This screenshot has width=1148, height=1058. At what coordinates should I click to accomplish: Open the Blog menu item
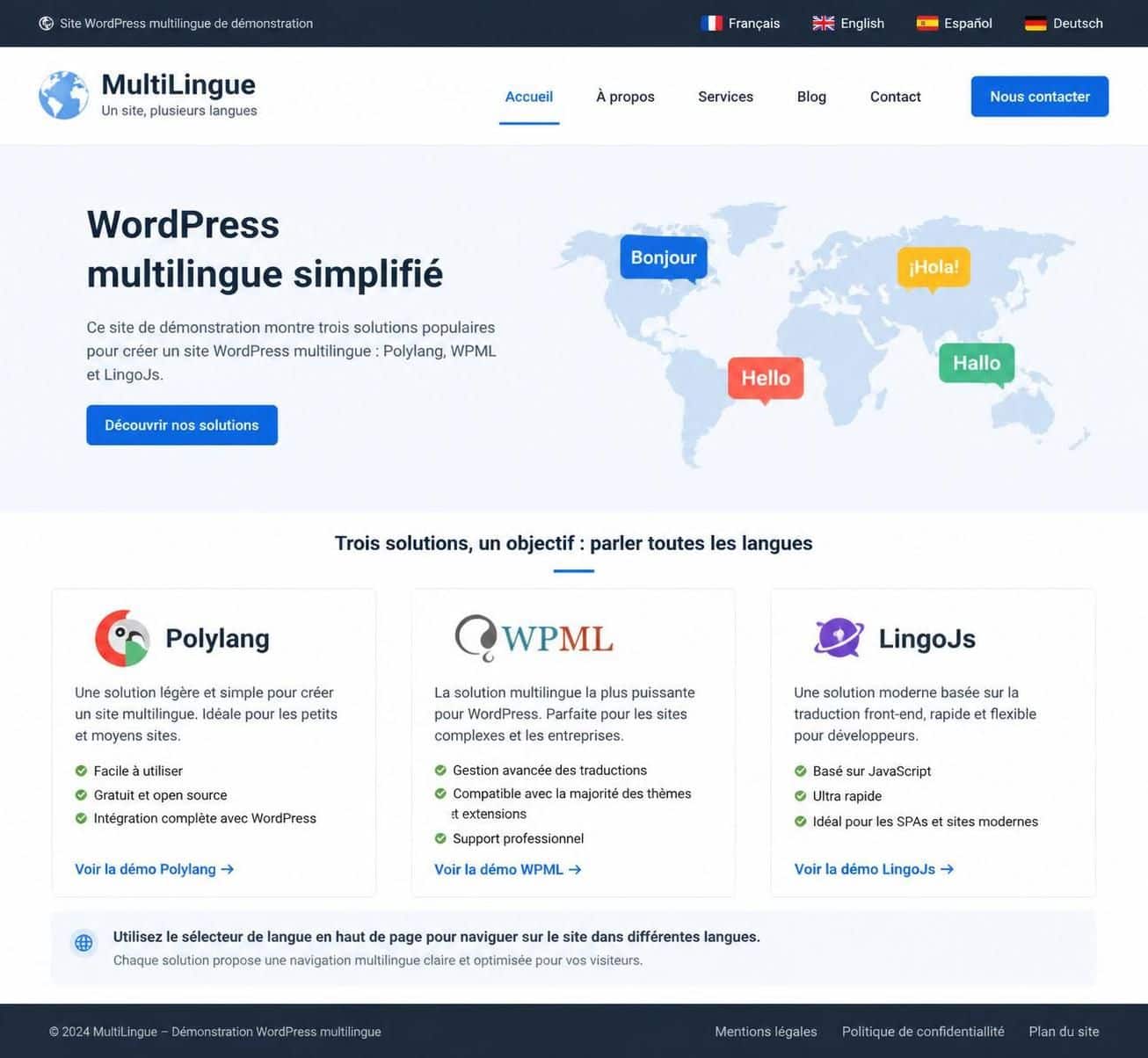[811, 97]
